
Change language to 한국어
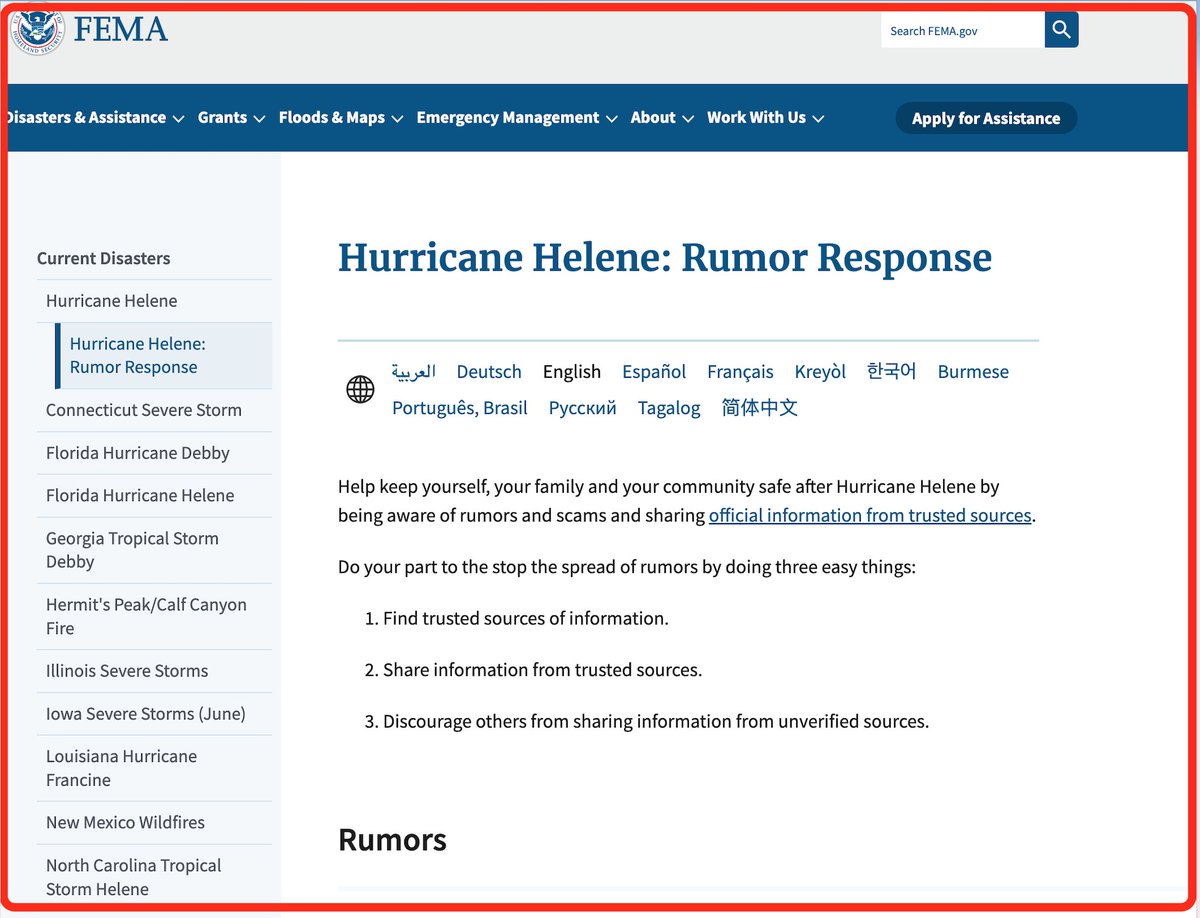[890, 370]
